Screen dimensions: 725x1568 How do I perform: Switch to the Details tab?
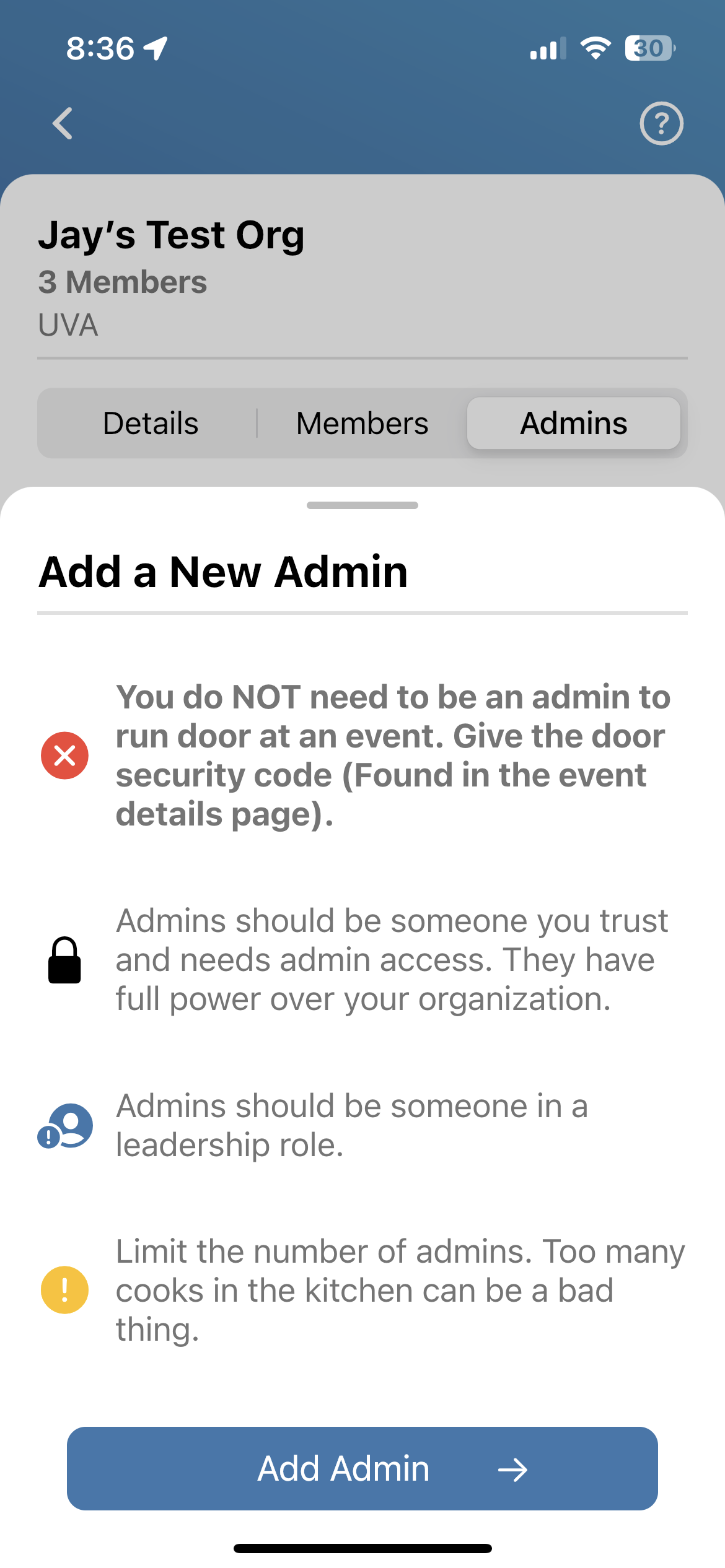[151, 423]
